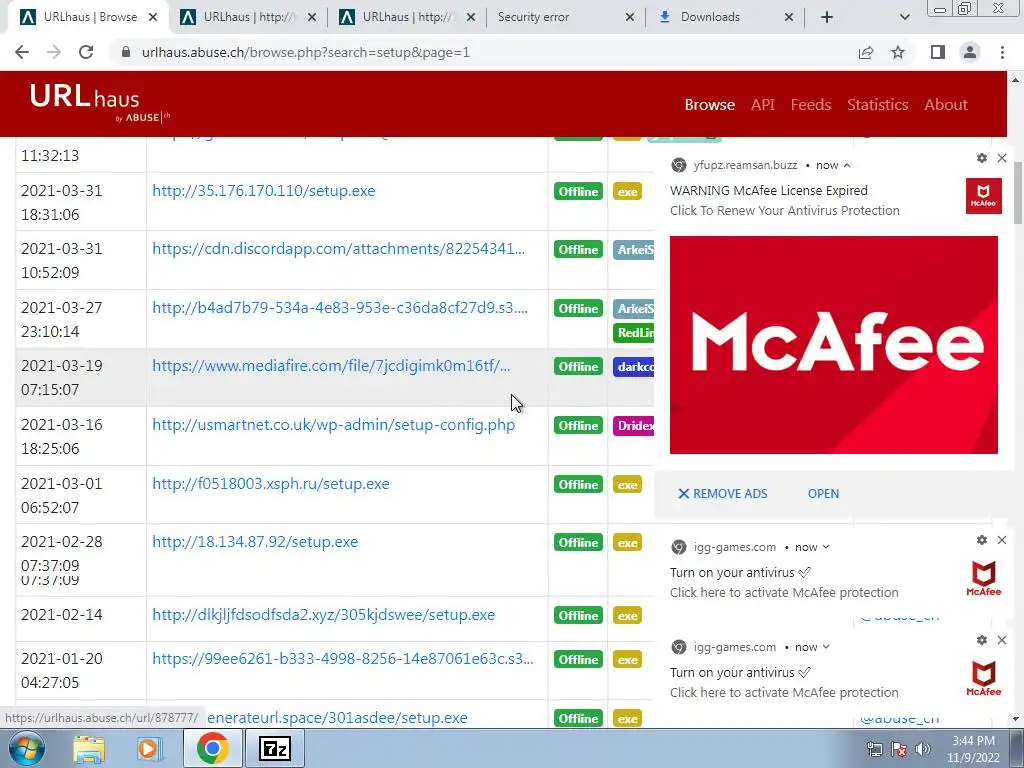Open usmartnet.co.uk setup-config.php link
This screenshot has height=768, width=1024.
pos(333,424)
